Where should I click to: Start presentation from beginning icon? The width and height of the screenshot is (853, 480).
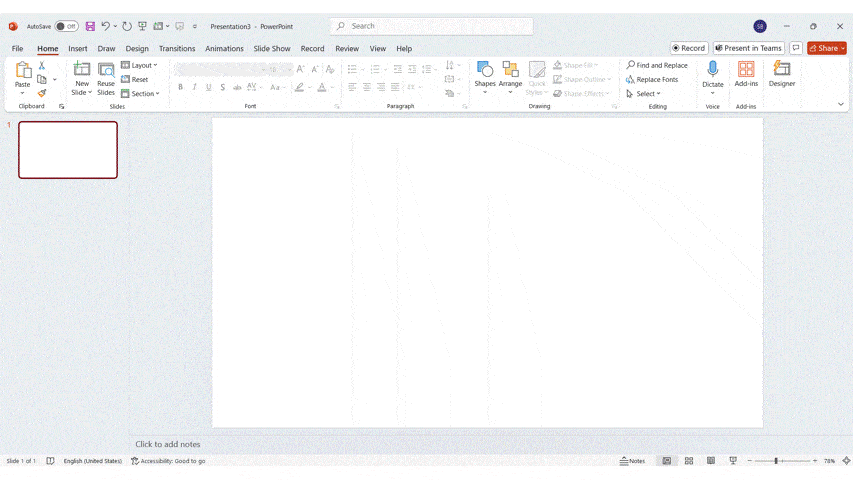143,26
